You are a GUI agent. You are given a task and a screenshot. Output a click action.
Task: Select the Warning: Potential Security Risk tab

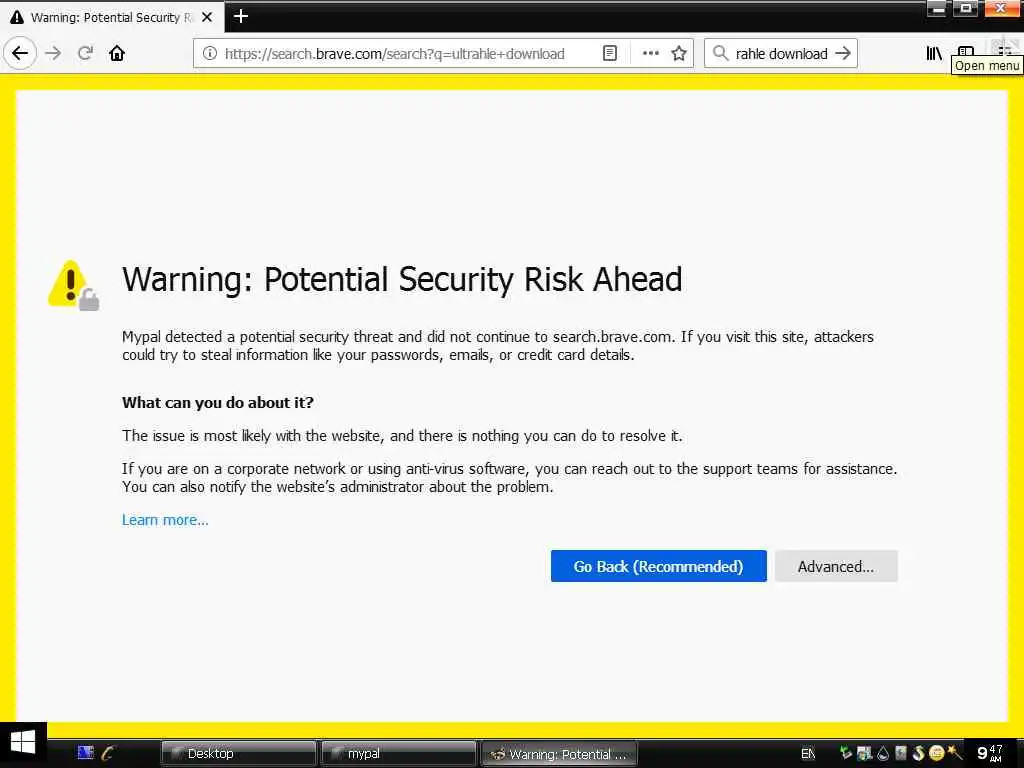click(x=112, y=17)
